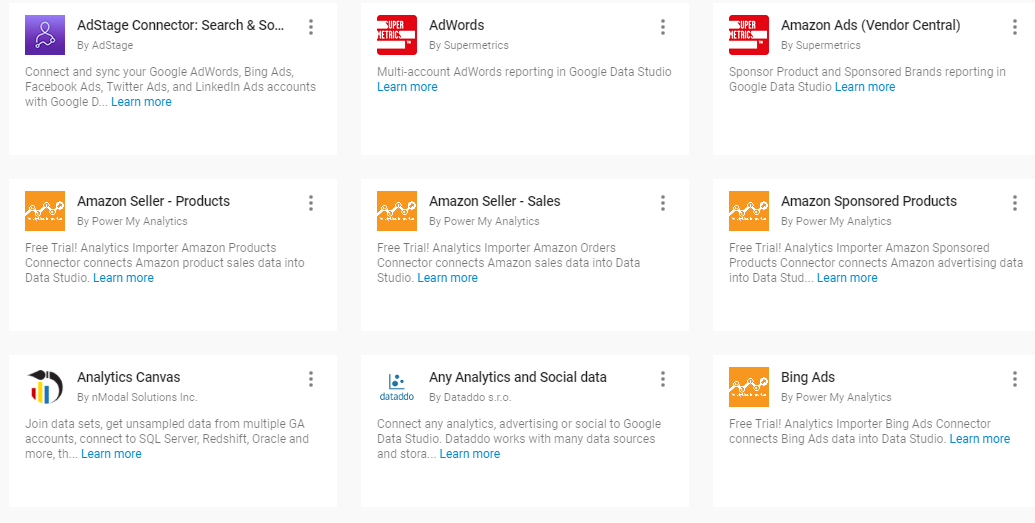Select the Amazon Sponsored Products title
This screenshot has height=523, width=1035.
868,201
